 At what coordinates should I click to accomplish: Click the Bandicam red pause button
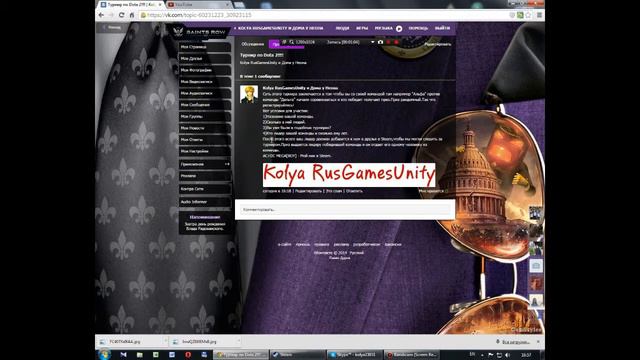389,42
